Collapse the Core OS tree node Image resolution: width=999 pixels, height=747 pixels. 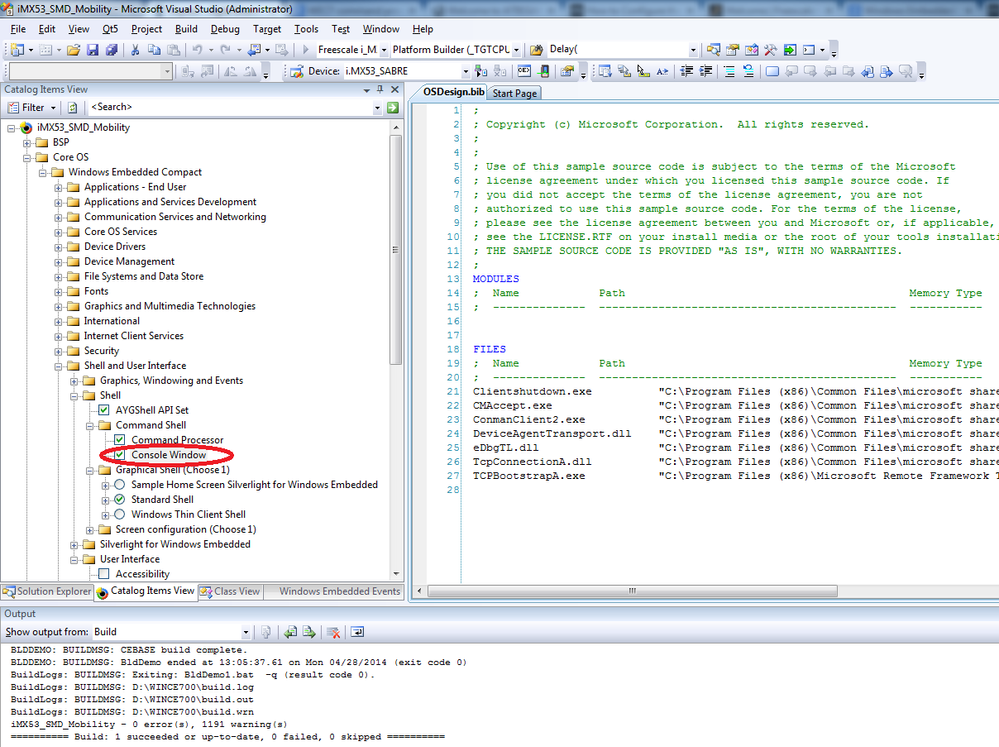[x=27, y=157]
